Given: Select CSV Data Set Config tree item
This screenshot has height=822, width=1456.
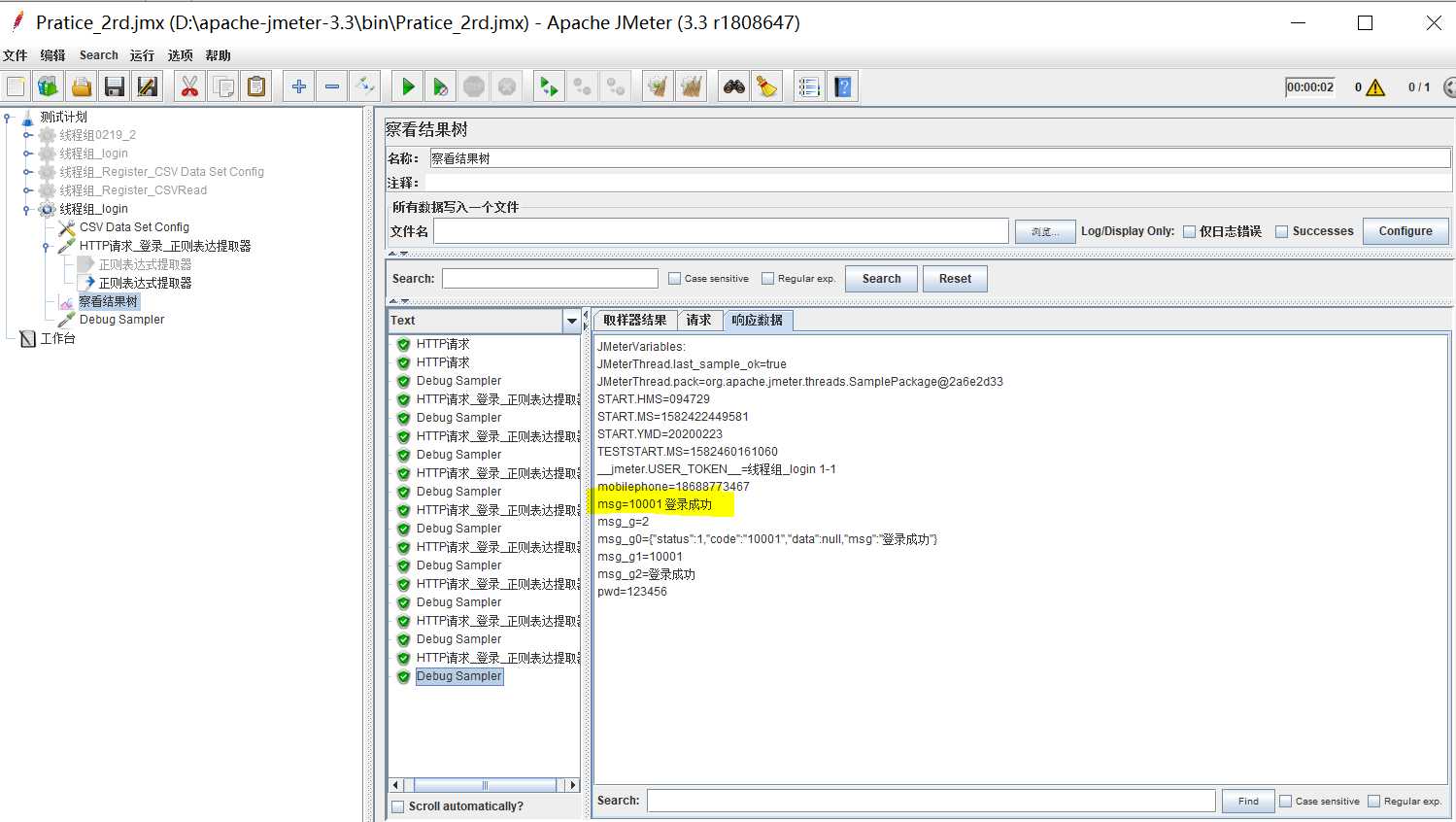Looking at the screenshot, I should click(134, 227).
